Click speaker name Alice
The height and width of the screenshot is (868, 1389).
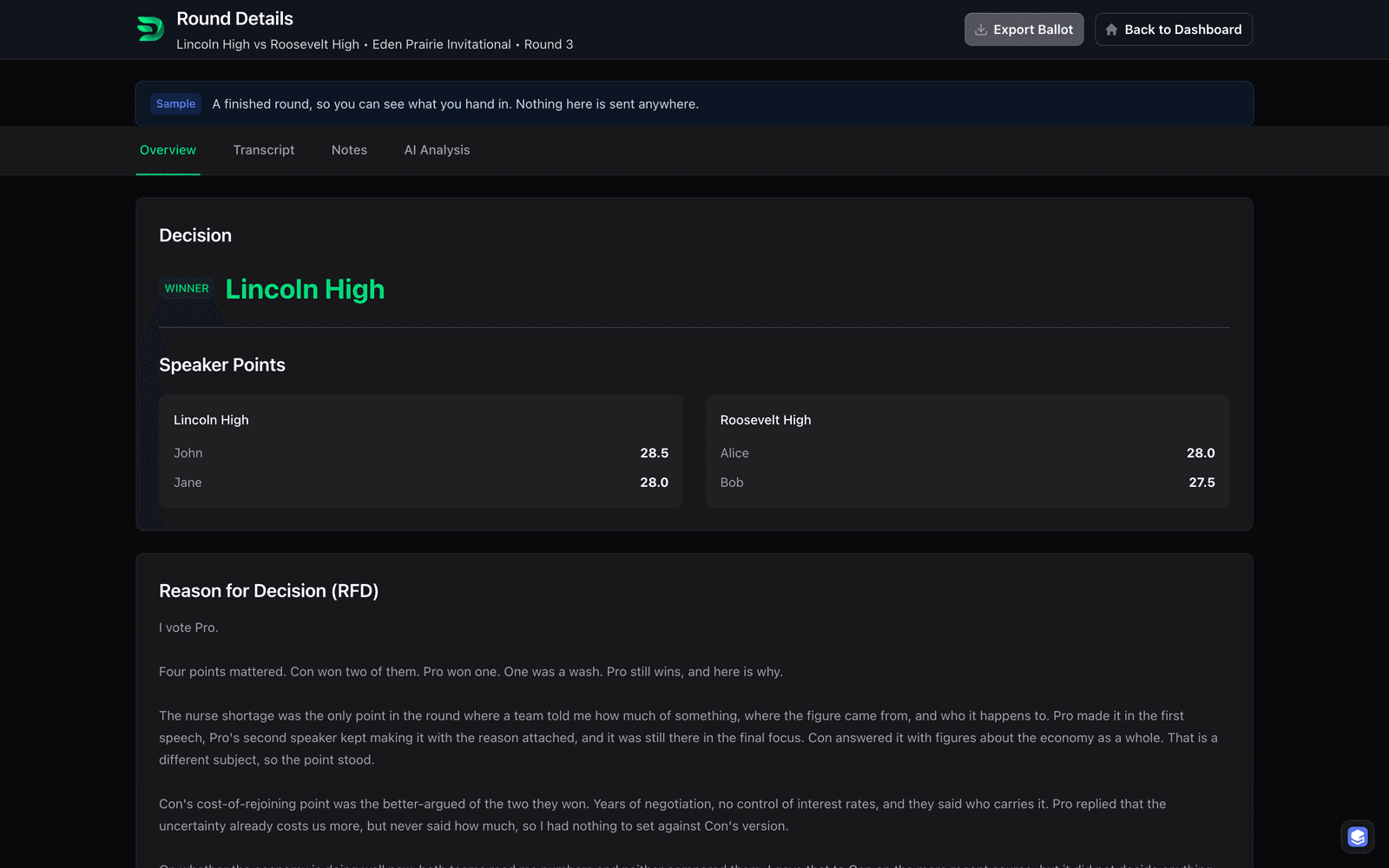tap(734, 453)
